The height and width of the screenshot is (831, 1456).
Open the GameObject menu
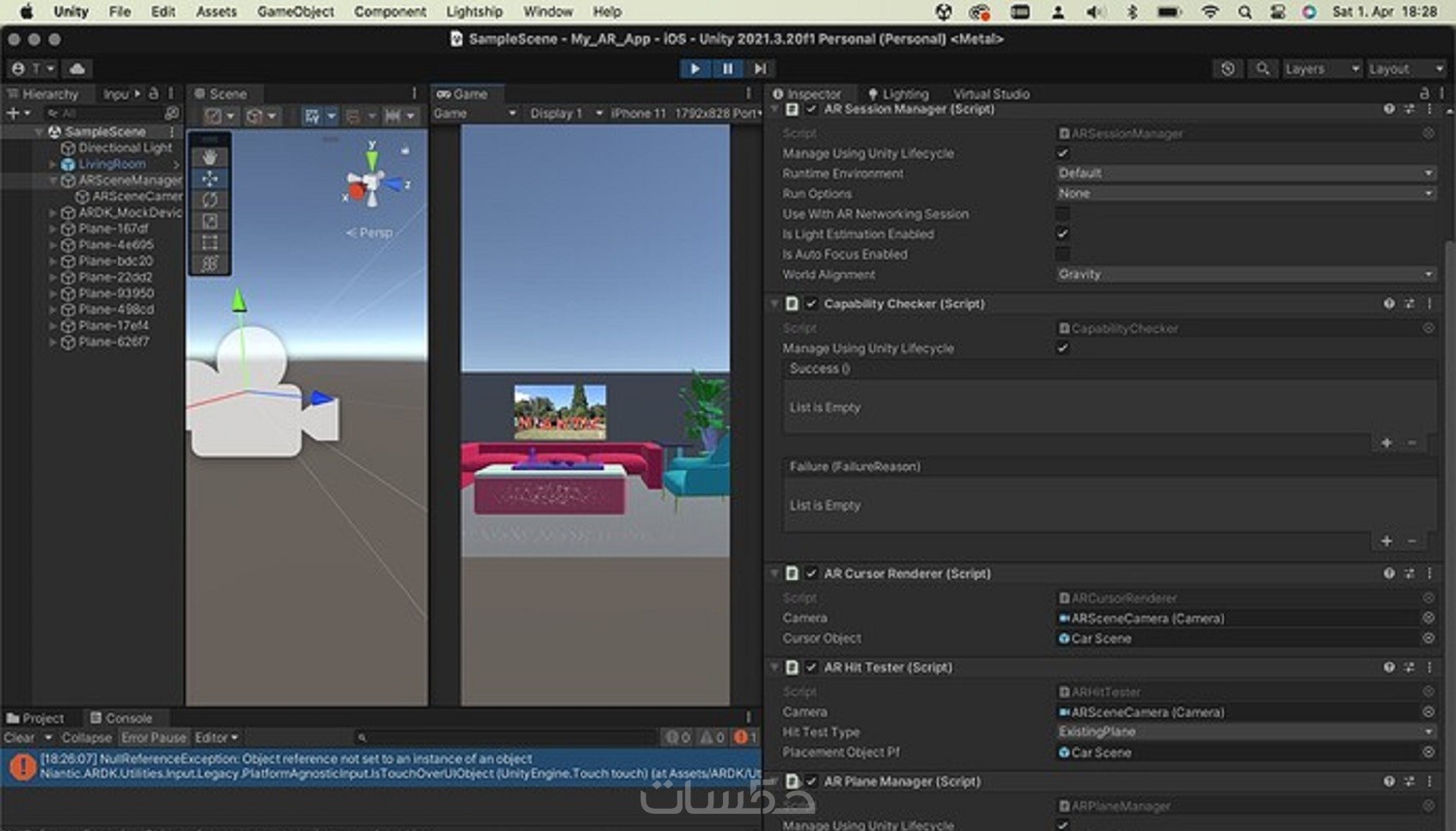coord(295,12)
